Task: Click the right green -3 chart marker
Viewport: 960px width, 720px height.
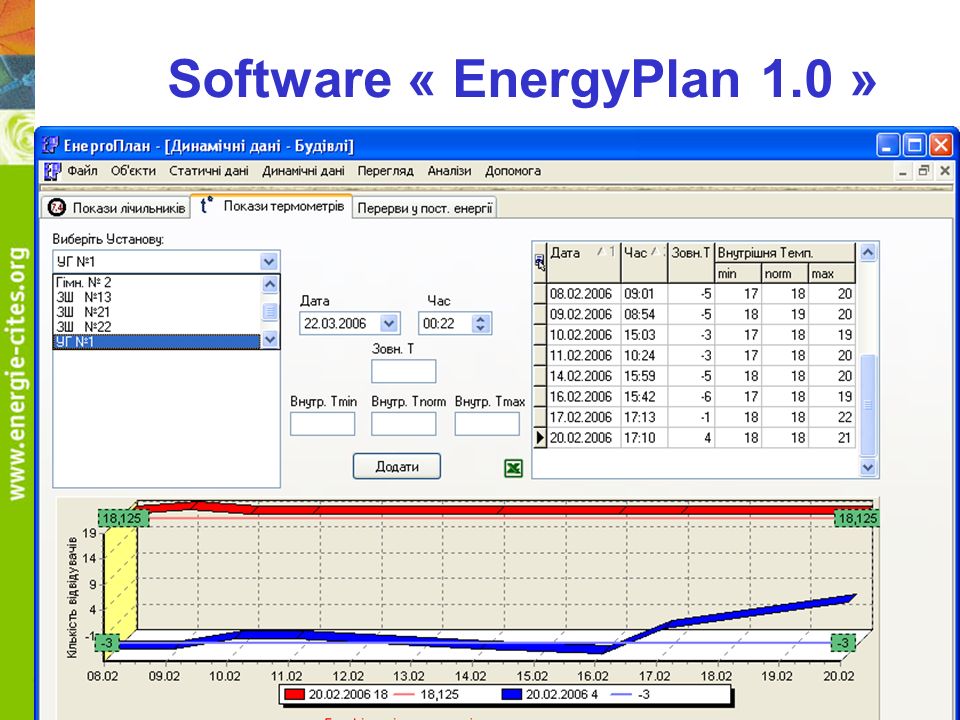Action: pyautogui.click(x=843, y=643)
